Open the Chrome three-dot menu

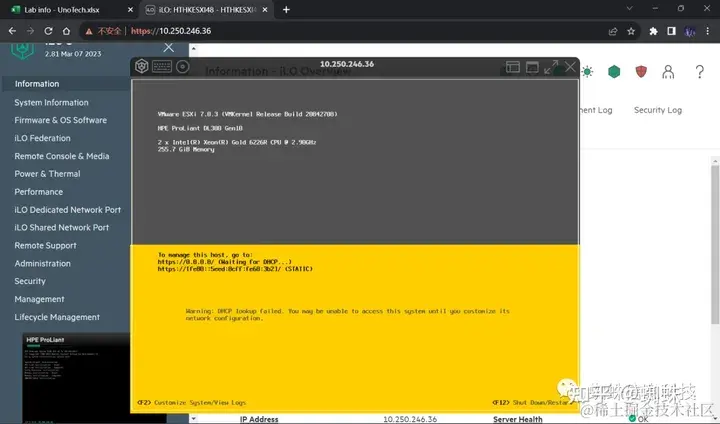pos(708,31)
